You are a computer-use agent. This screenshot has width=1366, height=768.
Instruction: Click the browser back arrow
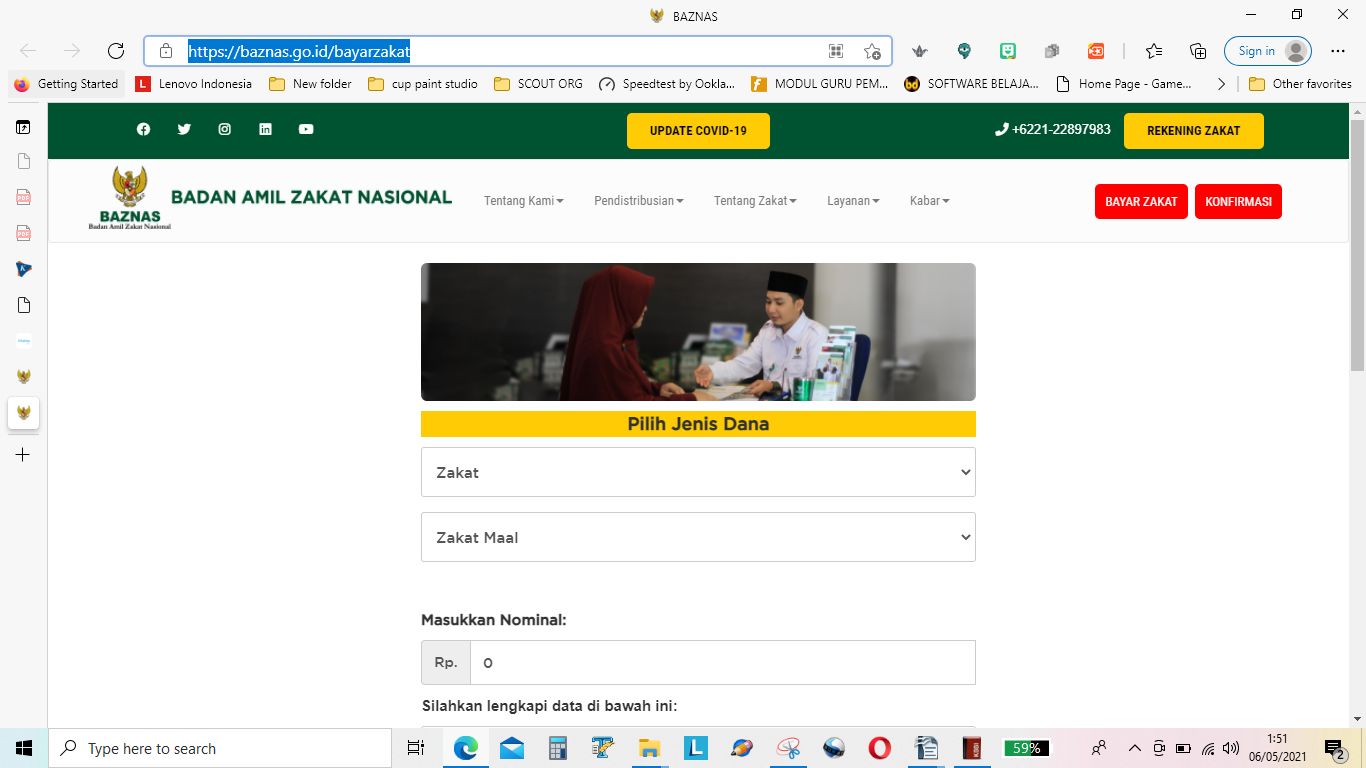[x=28, y=51]
